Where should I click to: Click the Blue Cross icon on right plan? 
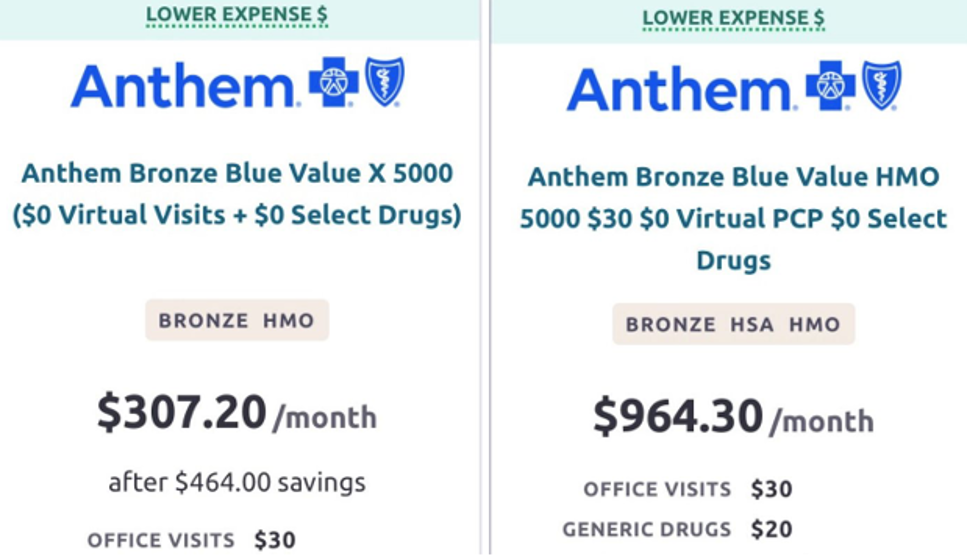(x=830, y=85)
